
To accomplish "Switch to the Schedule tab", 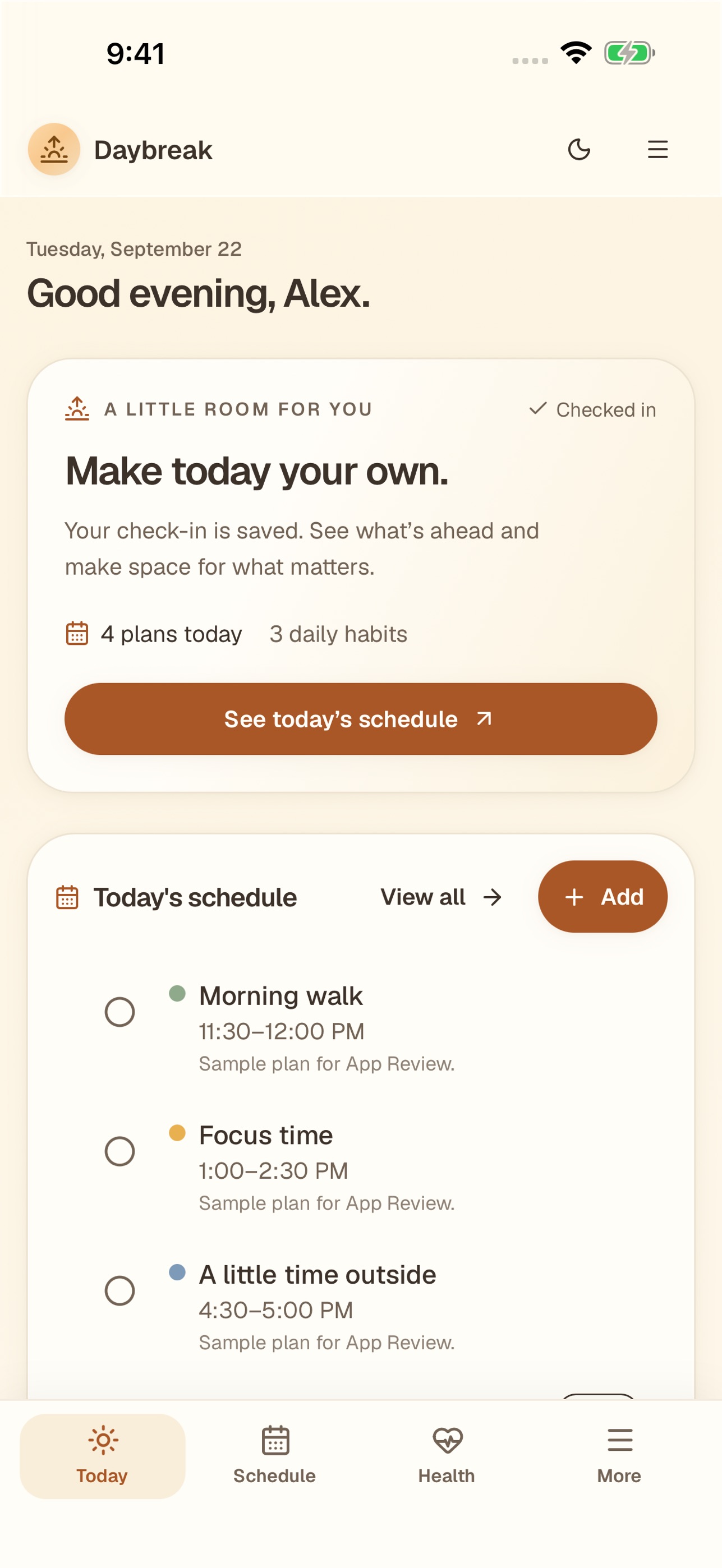I will [x=274, y=1456].
